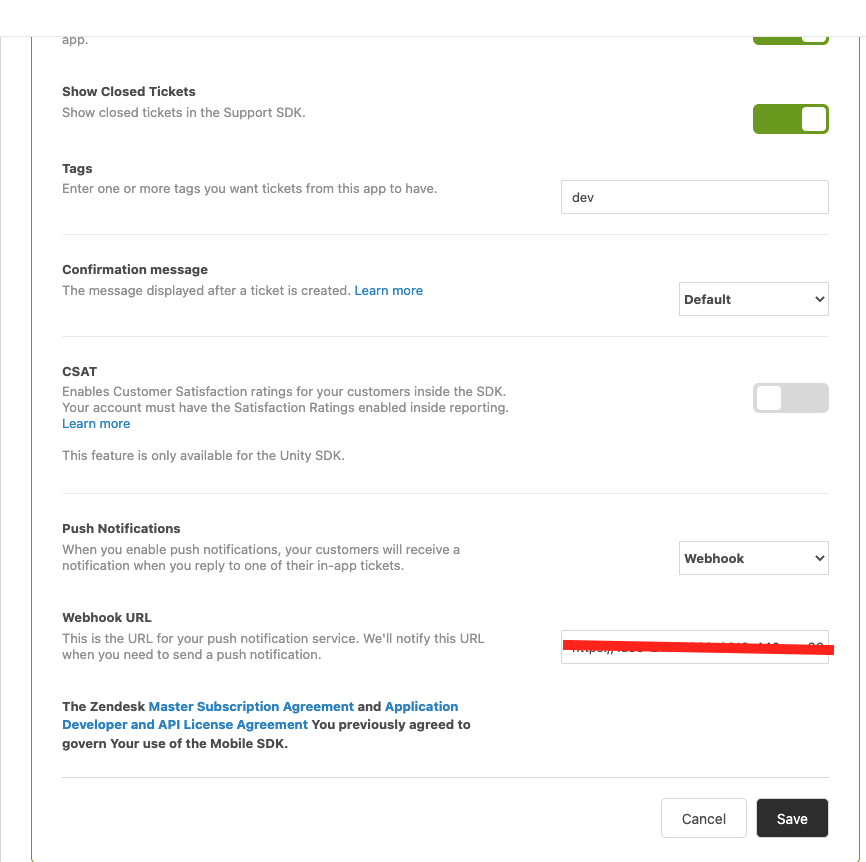The width and height of the screenshot is (866, 862).
Task: Enable the CSAT satisfaction ratings switch
Action: [790, 398]
